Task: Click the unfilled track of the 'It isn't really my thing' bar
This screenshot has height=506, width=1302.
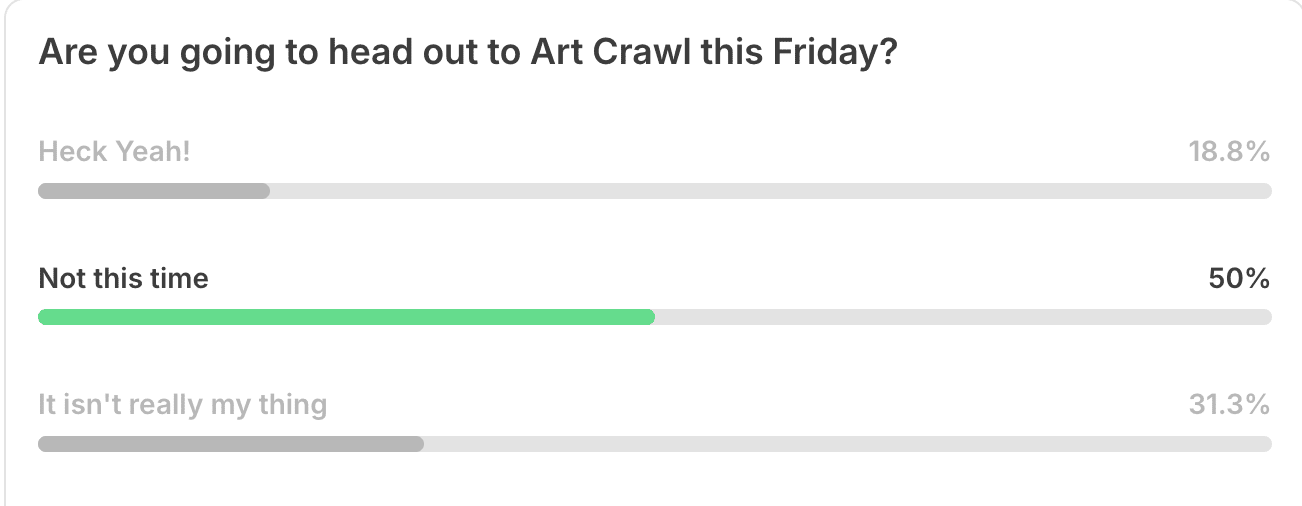Action: click(x=848, y=444)
